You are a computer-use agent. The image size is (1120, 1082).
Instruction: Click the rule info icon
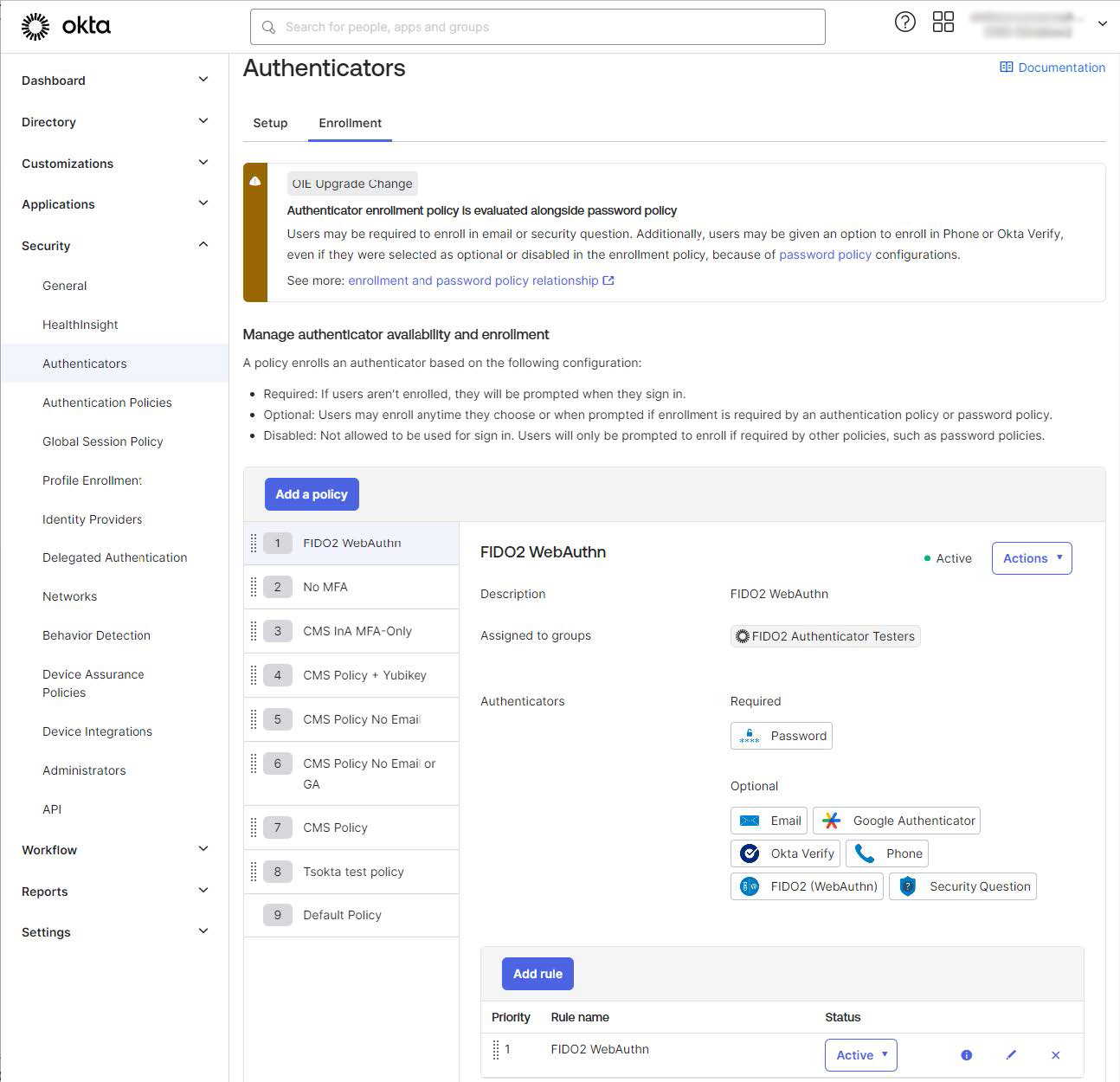coord(966,1055)
